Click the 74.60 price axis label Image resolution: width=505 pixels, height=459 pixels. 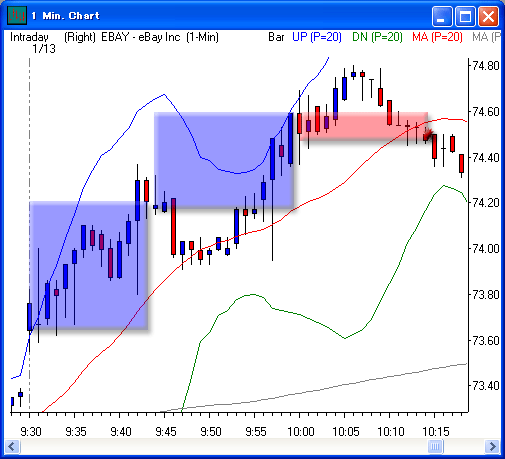[x=486, y=112]
